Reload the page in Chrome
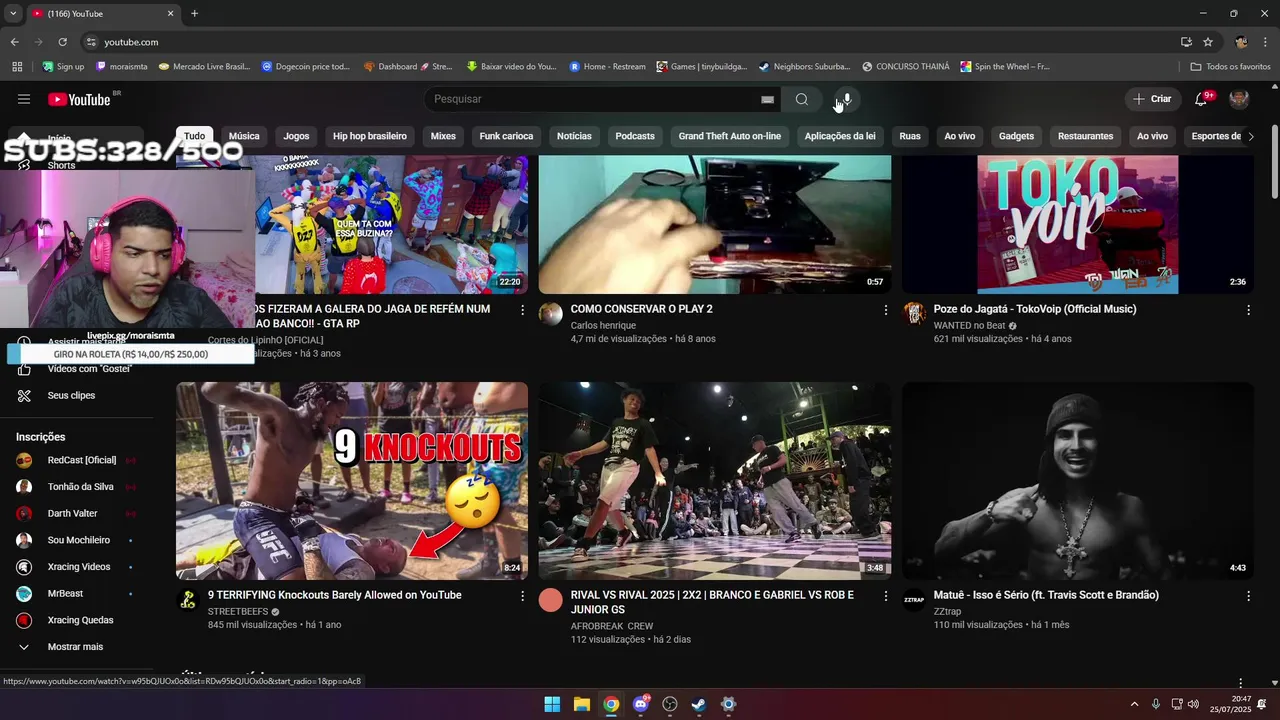Image resolution: width=1280 pixels, height=720 pixels. pos(62,42)
